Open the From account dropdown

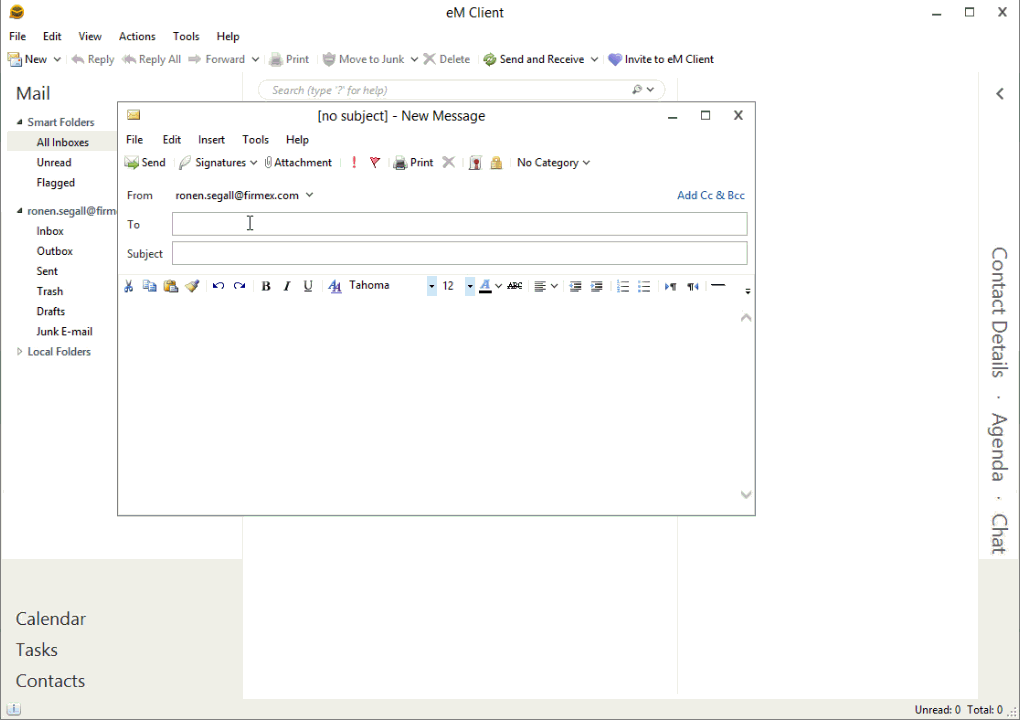(x=310, y=195)
